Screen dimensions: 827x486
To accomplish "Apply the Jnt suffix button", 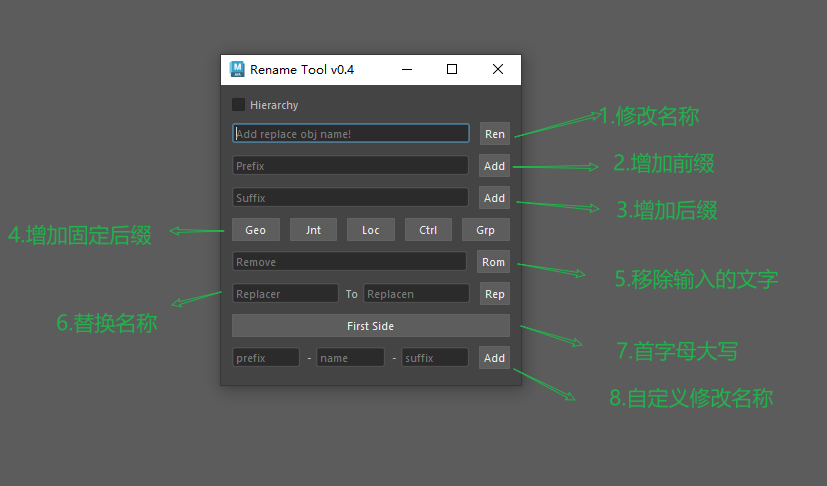I will pyautogui.click(x=313, y=230).
